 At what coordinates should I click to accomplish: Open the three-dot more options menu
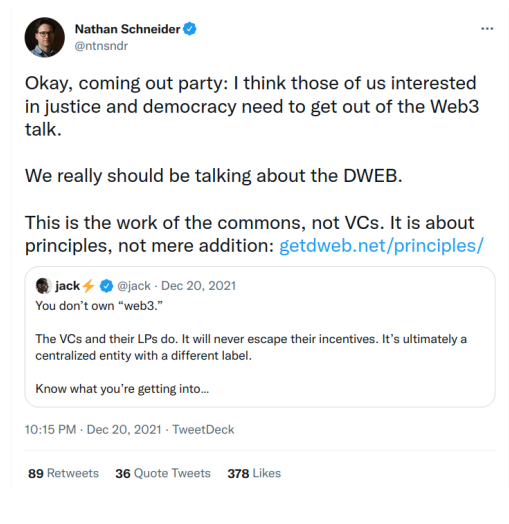tap(487, 29)
